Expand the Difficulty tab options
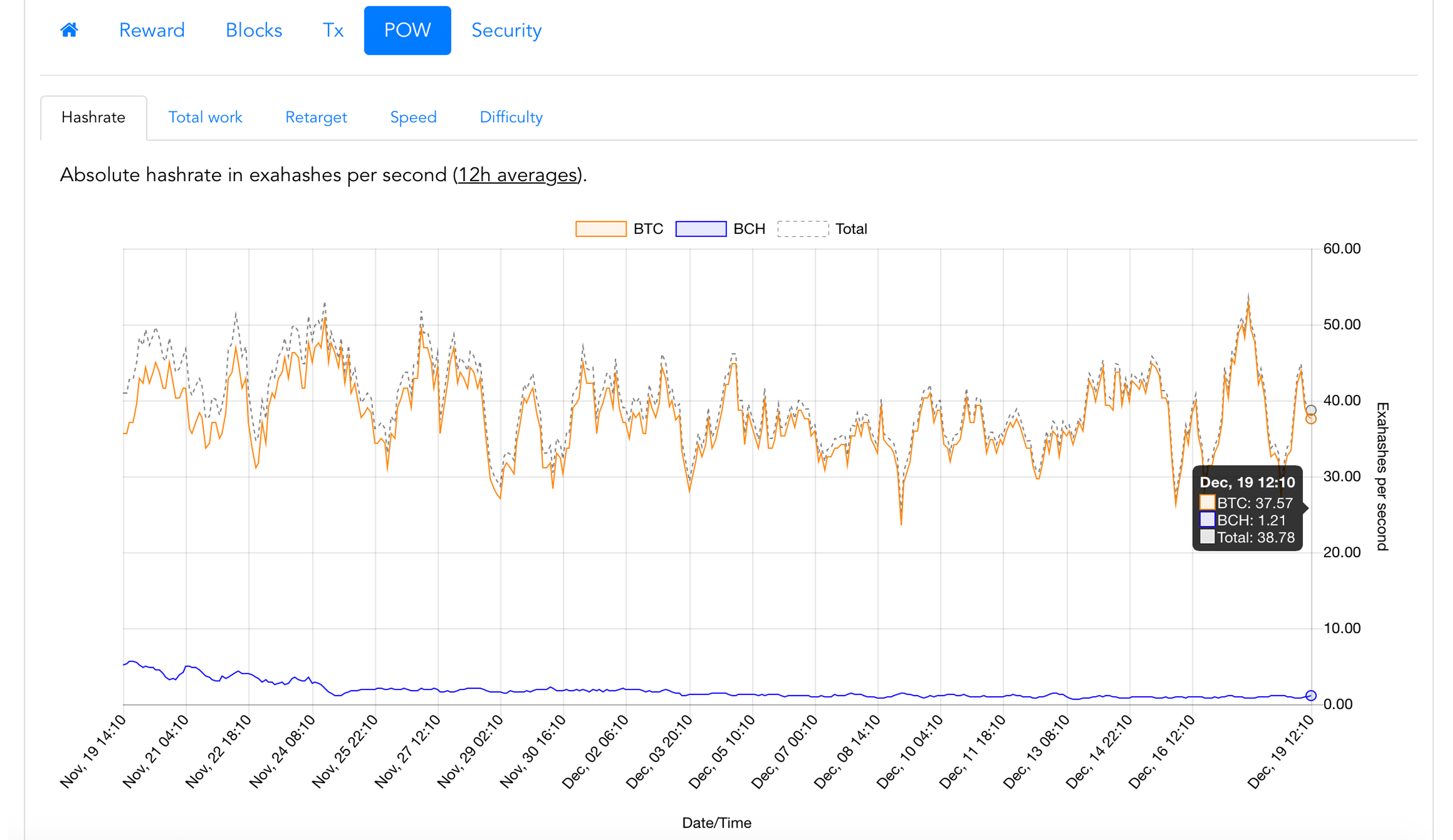Screen dimensions: 1453x840 [510, 117]
